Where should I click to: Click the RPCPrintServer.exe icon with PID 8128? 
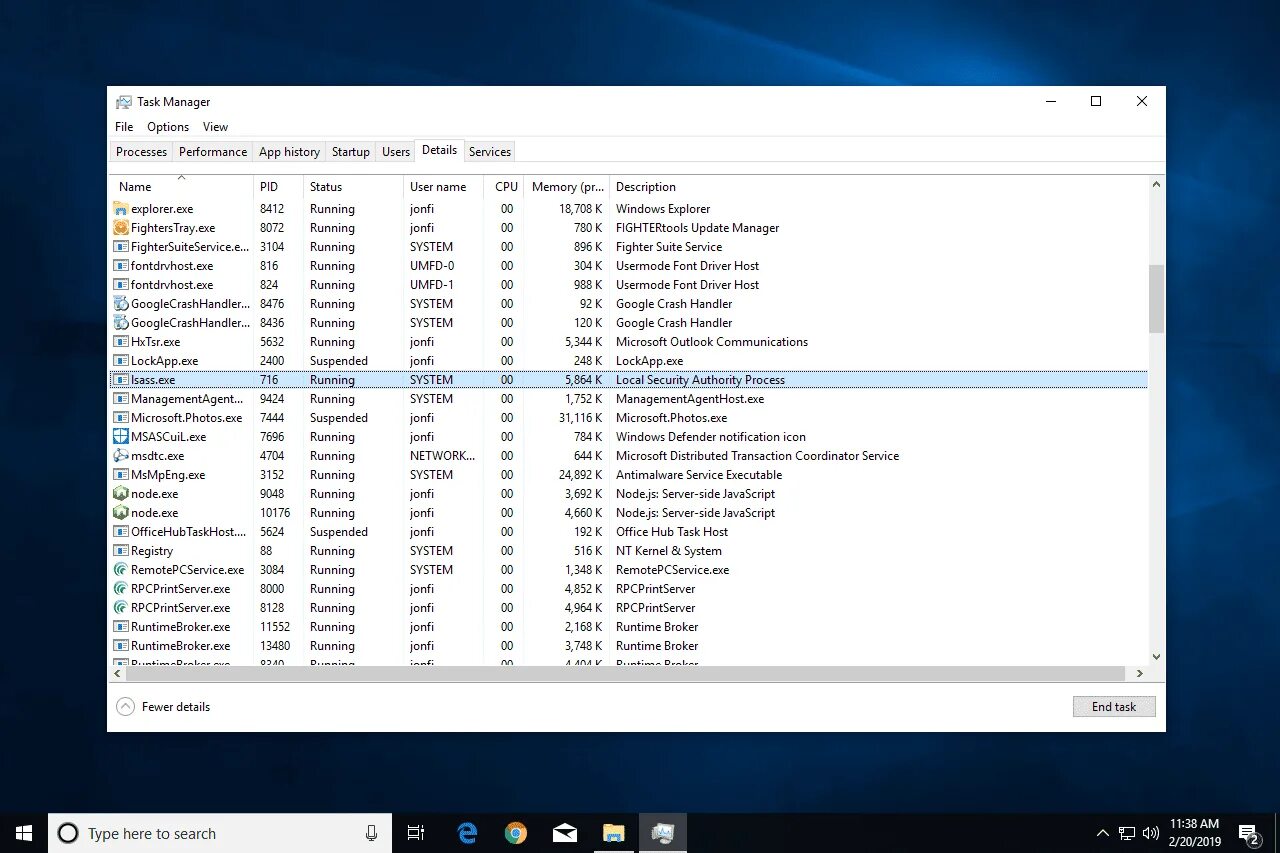pos(121,608)
